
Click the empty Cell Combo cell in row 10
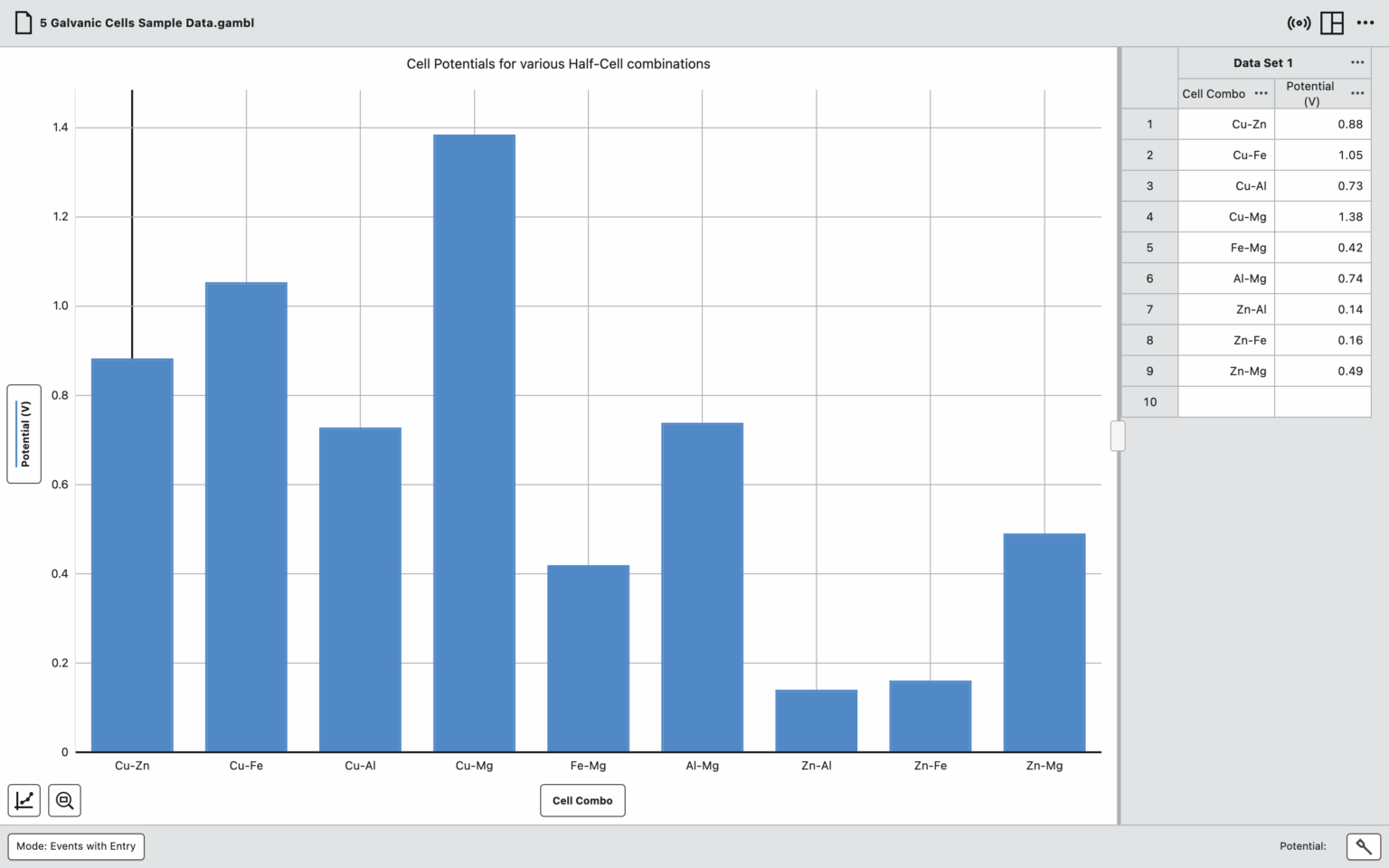point(1226,401)
